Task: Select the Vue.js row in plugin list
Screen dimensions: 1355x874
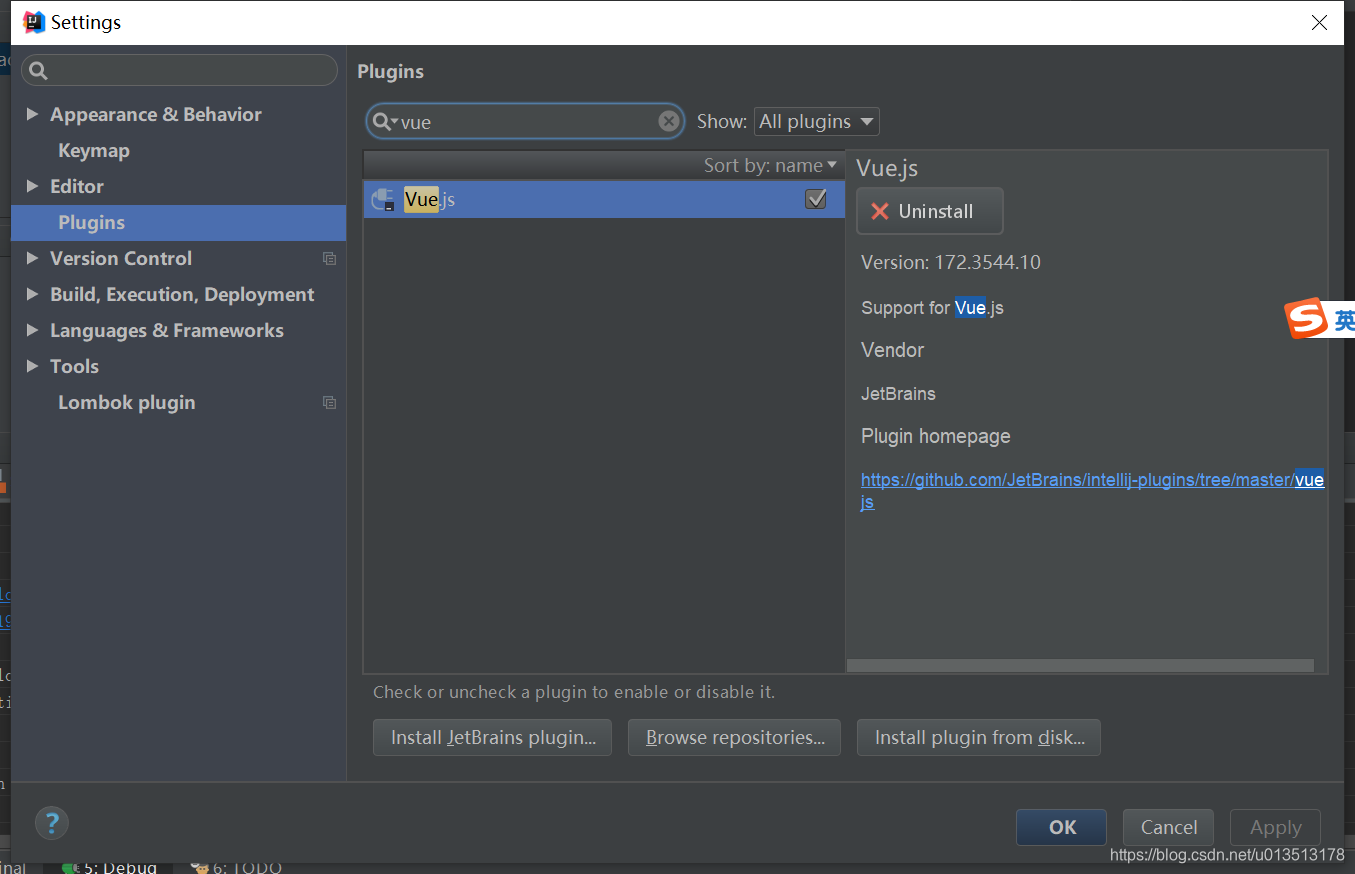Action: coord(604,199)
